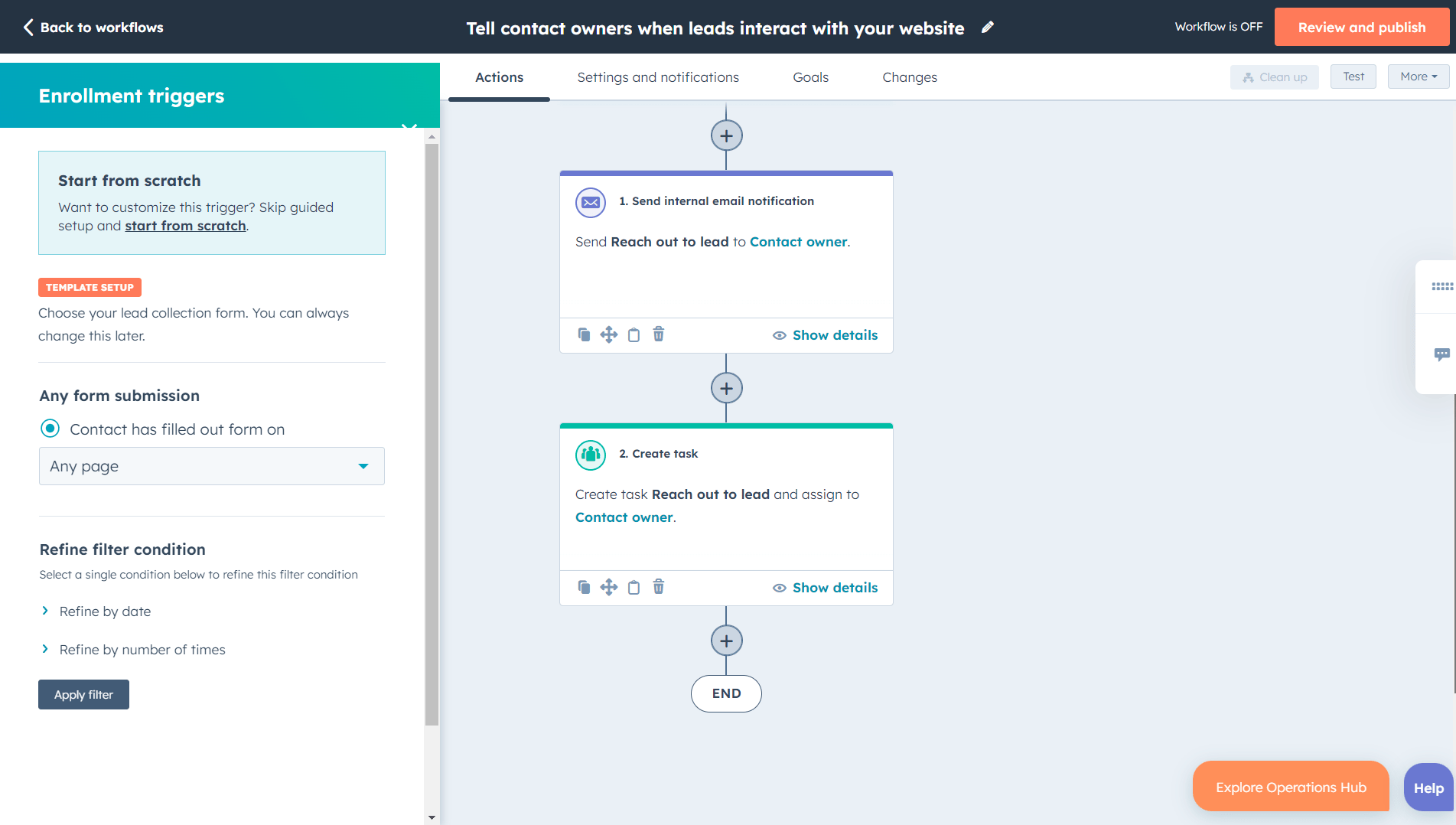Viewport: 1456px width, 825px height.
Task: Add an action with the plus node above END
Action: 726,640
